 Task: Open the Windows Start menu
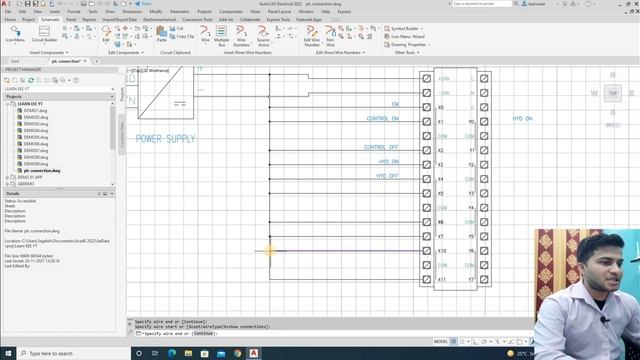8,353
